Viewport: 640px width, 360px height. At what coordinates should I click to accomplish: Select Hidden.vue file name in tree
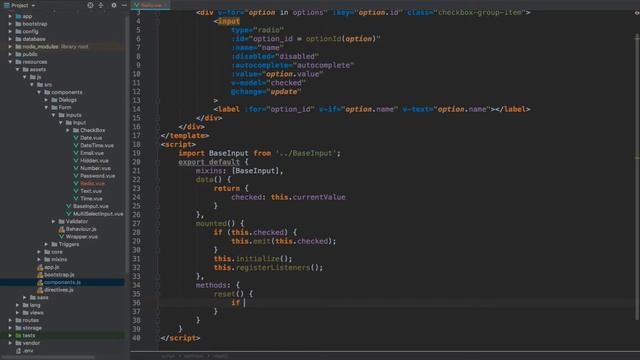[x=94, y=161]
